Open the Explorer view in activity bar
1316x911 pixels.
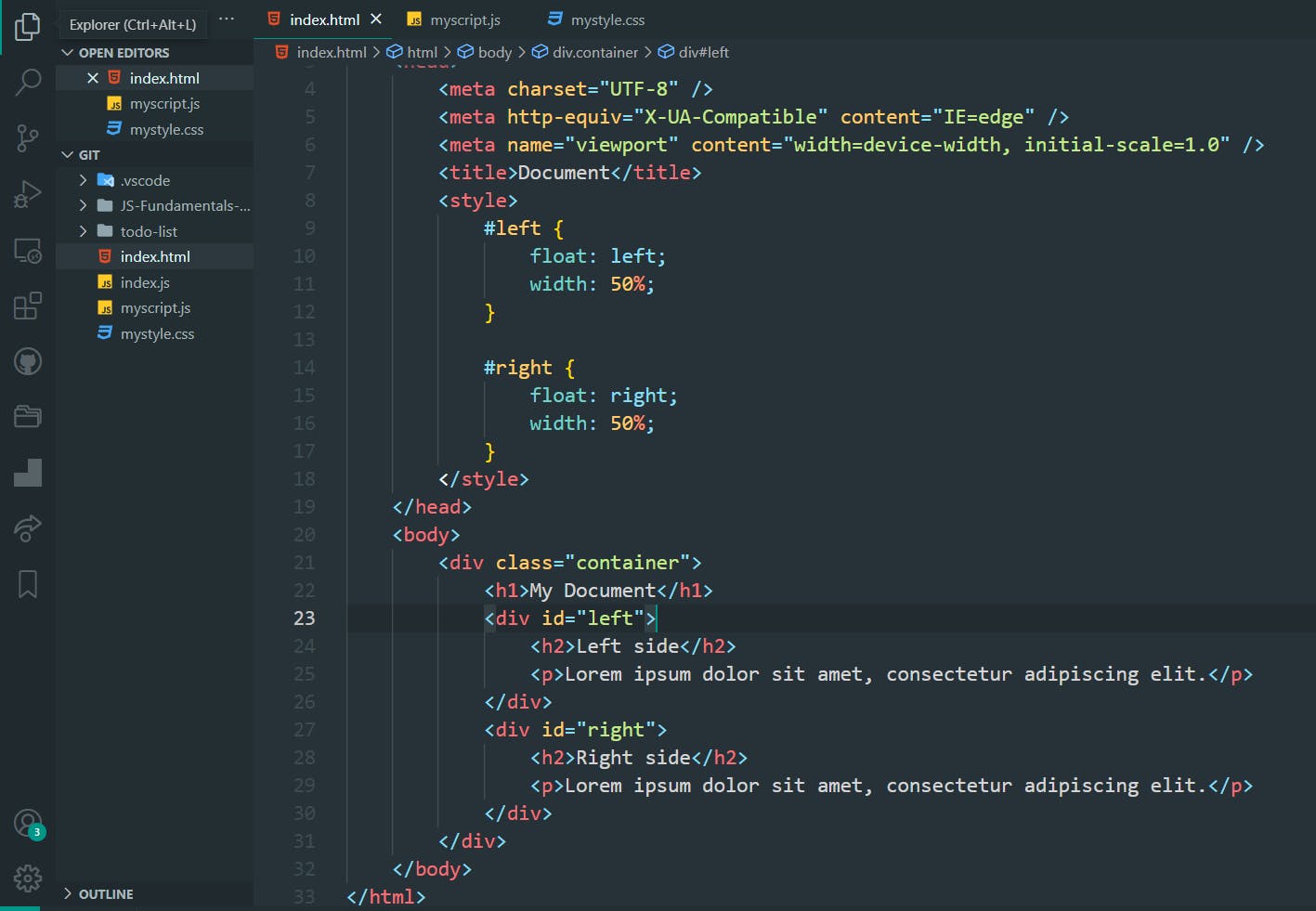pyautogui.click(x=28, y=27)
